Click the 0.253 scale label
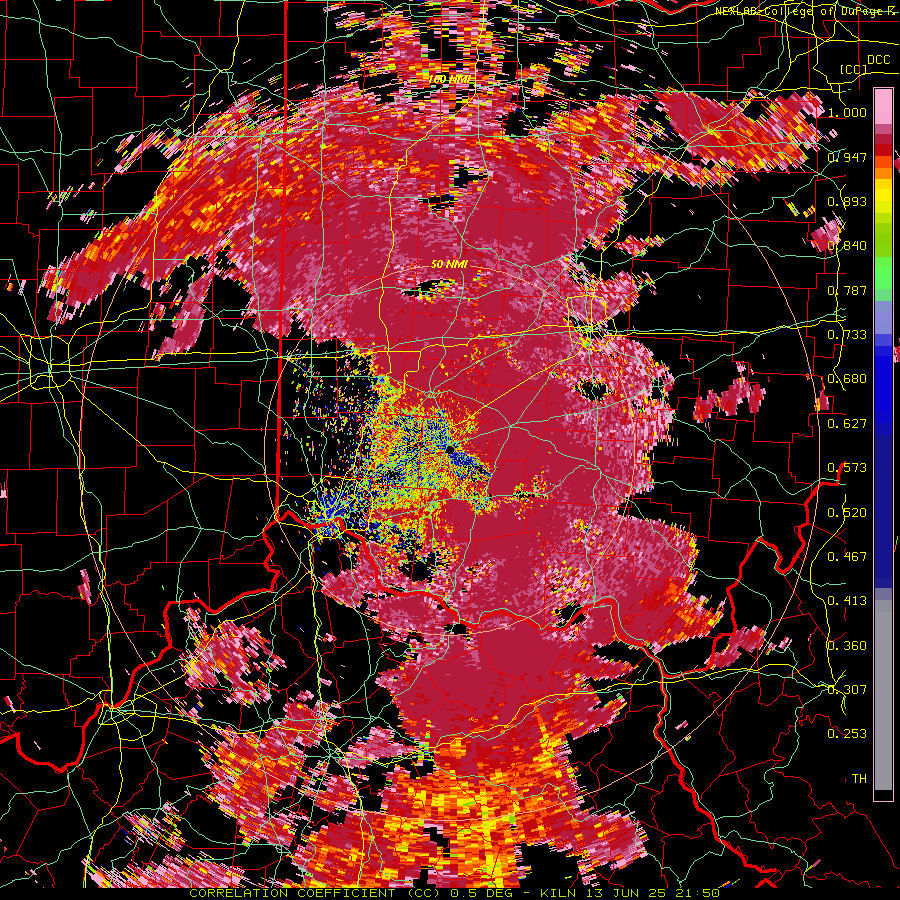 pos(847,734)
